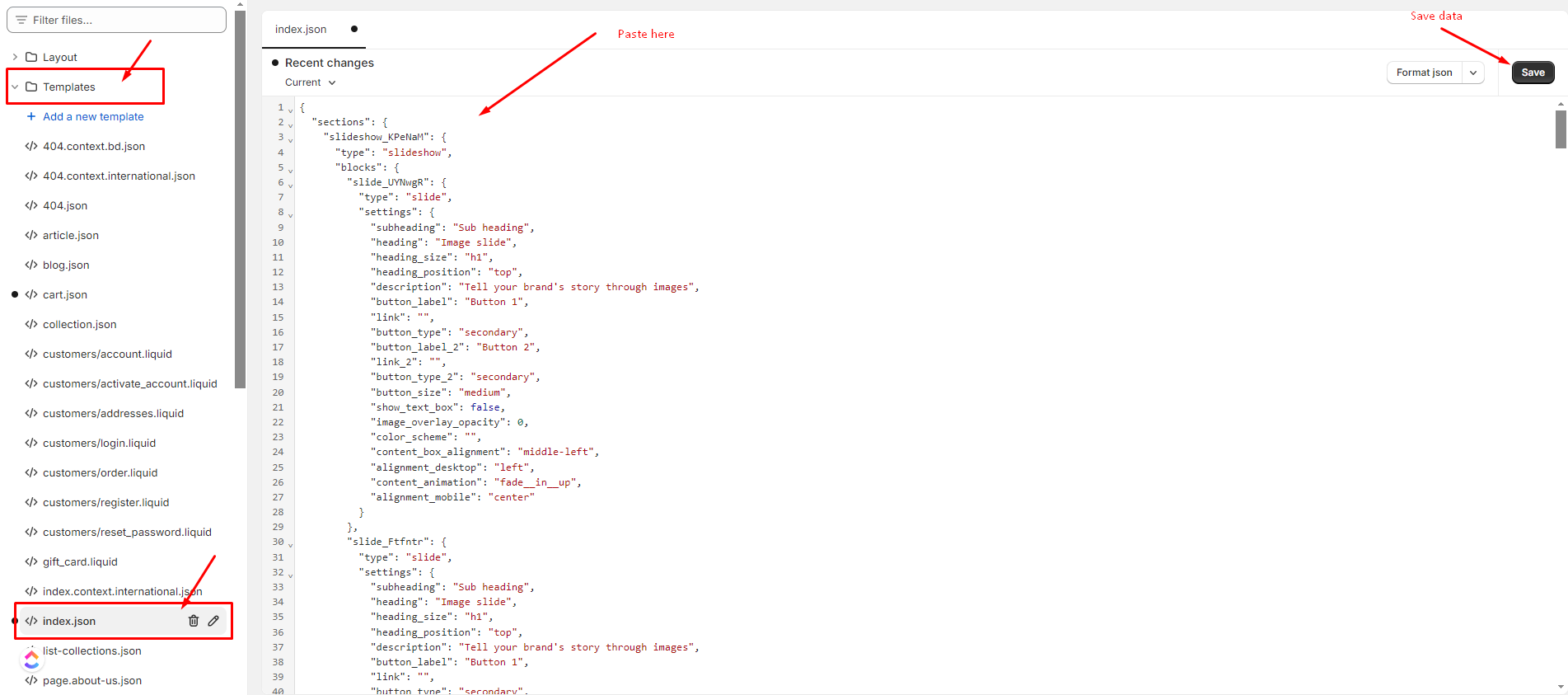Click in the Filter files search field
The width and height of the screenshot is (1568, 695).
tap(116, 20)
